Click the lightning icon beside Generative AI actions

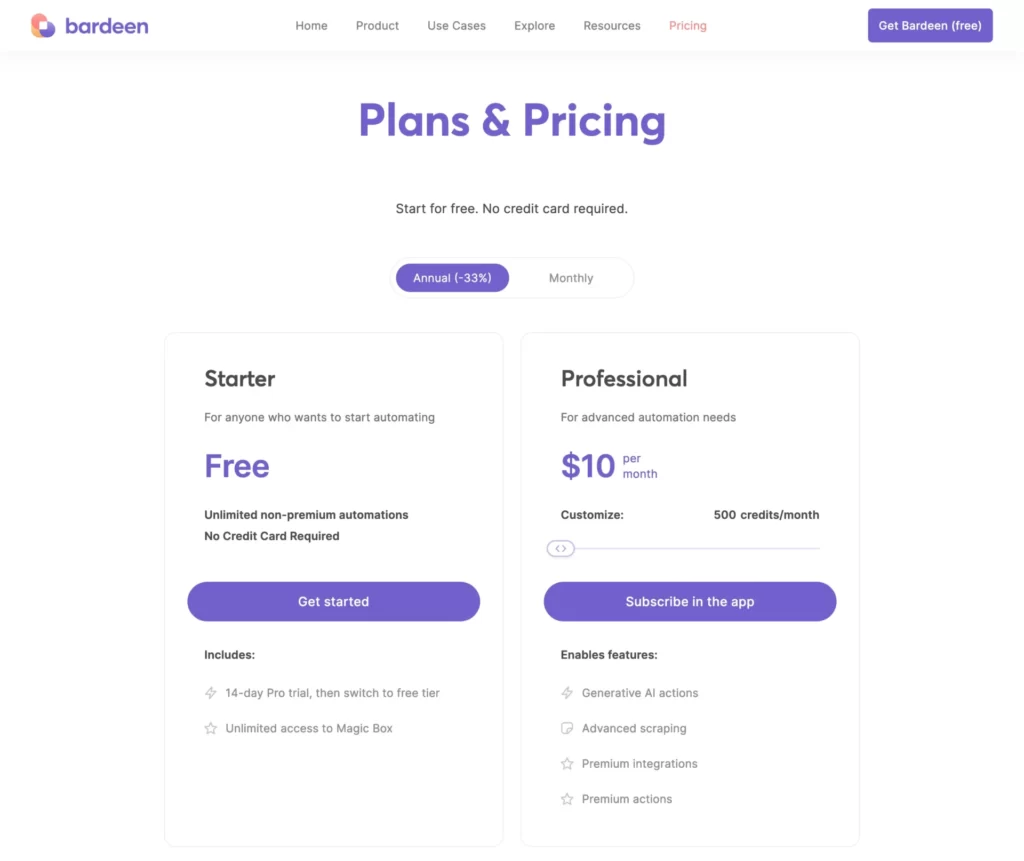point(565,692)
